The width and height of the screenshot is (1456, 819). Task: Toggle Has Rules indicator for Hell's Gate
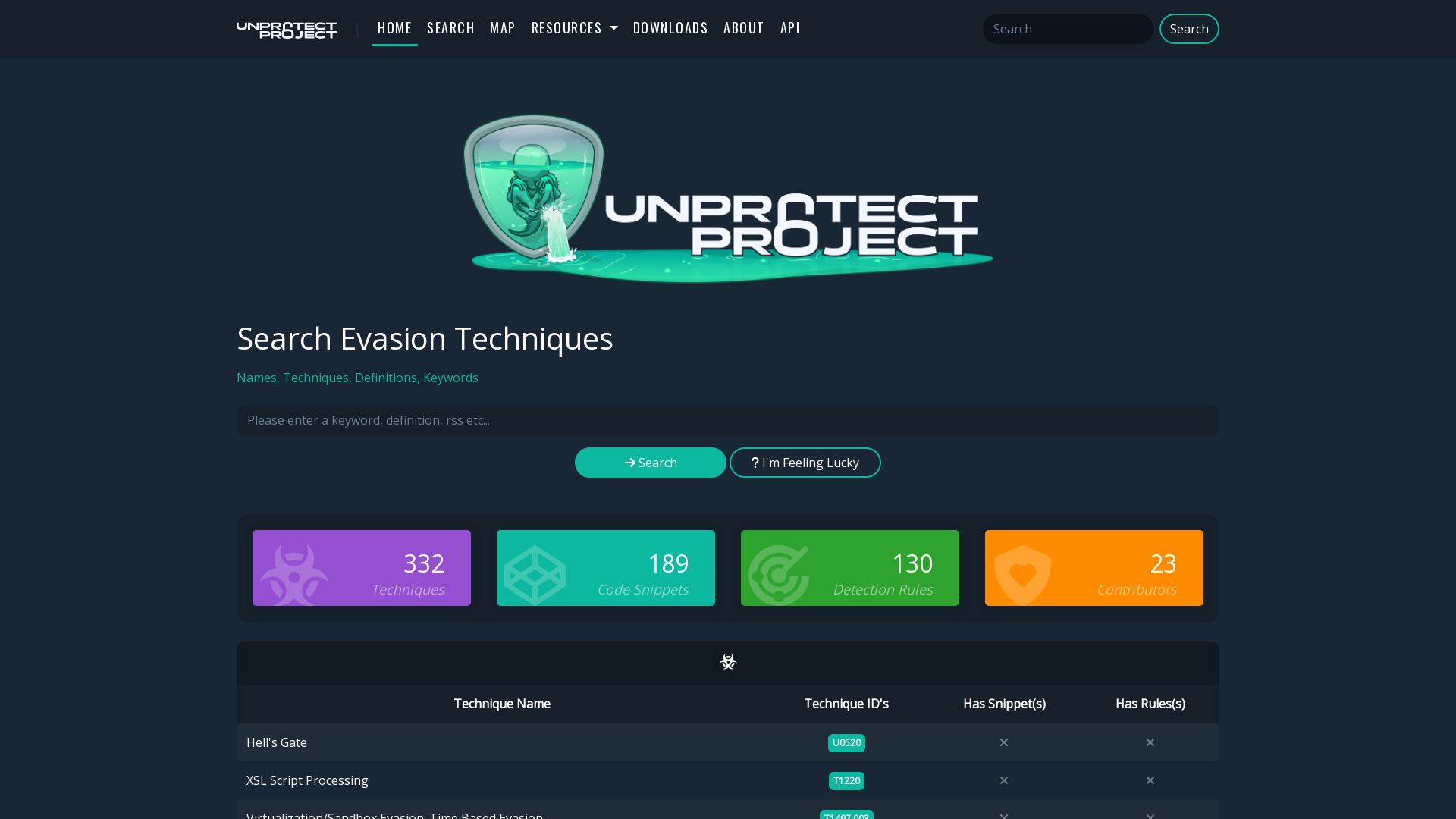click(x=1150, y=742)
